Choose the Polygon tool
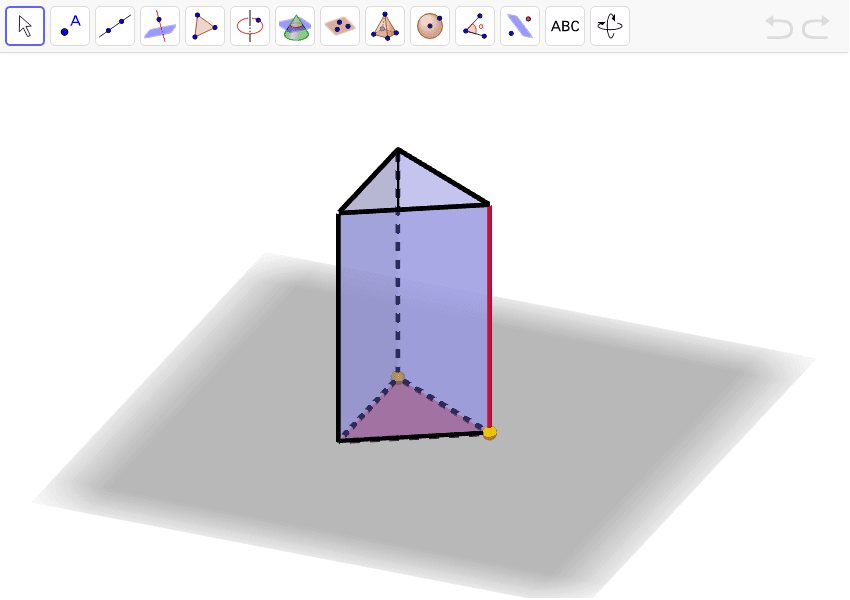This screenshot has height=600, width=850. point(204,25)
